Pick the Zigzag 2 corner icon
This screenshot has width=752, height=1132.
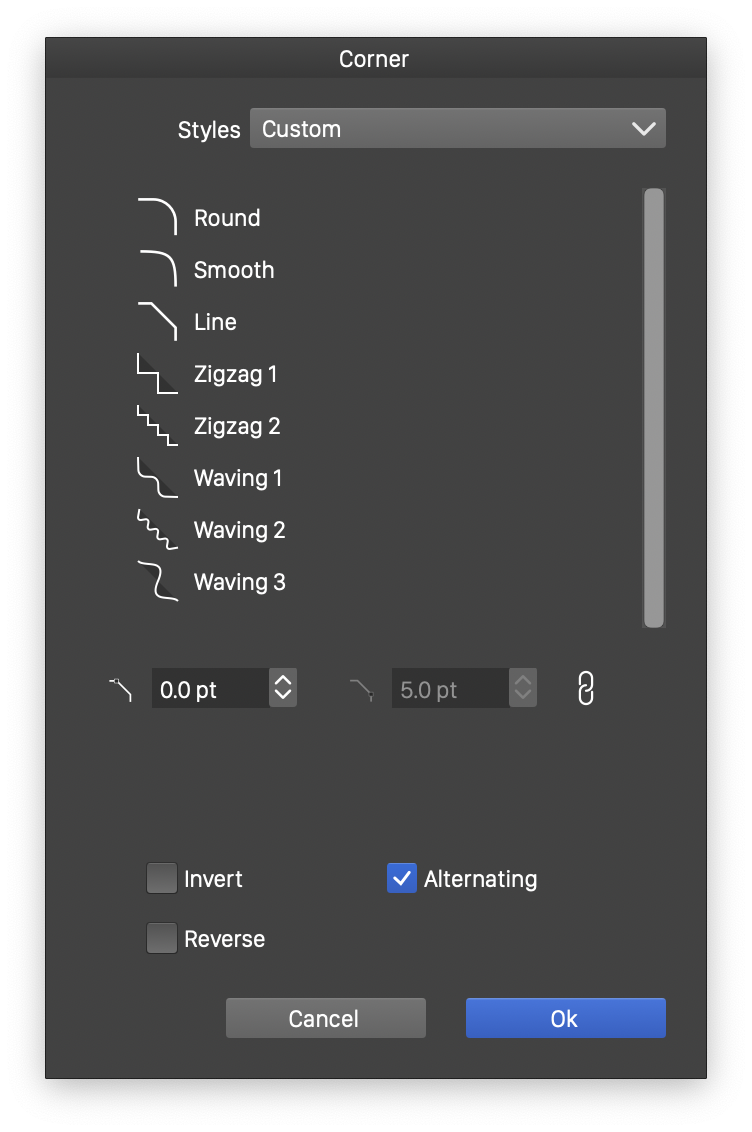(157, 426)
